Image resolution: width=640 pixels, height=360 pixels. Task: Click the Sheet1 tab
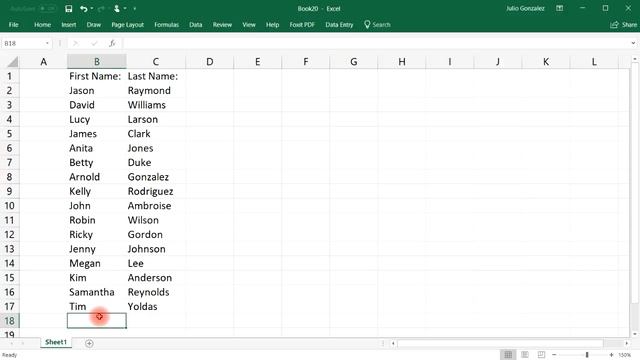[x=56, y=342]
